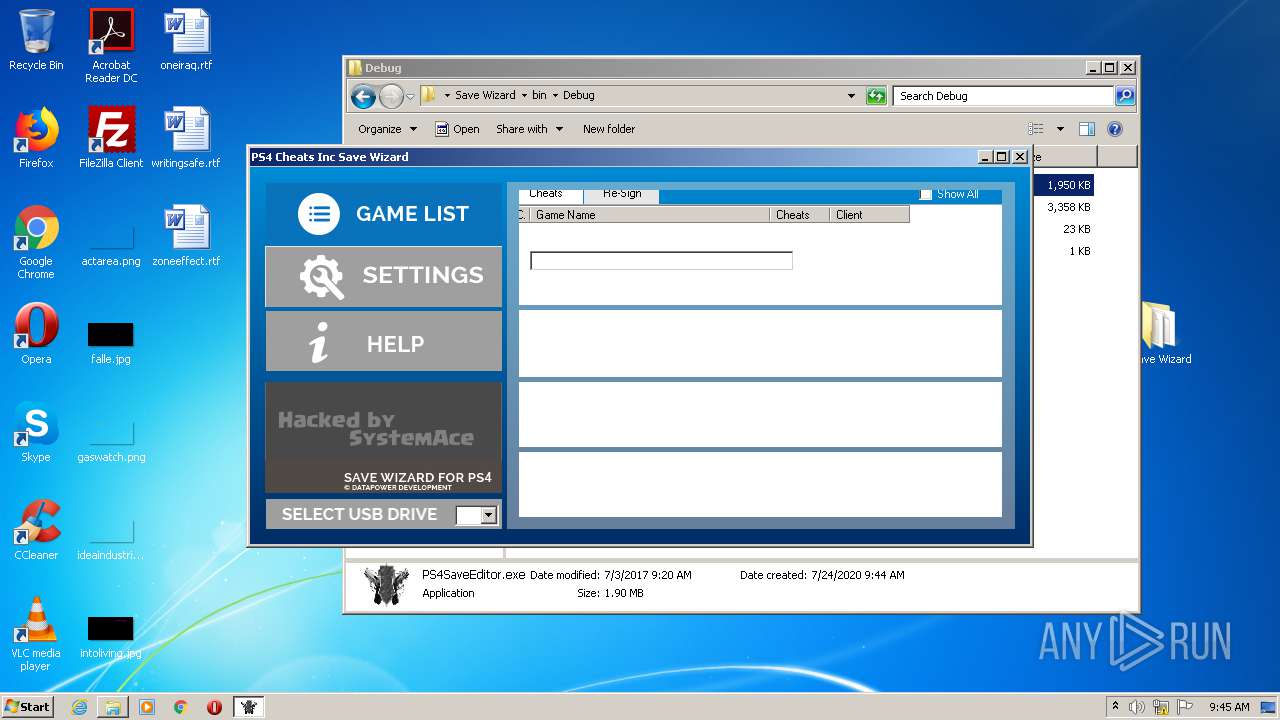Click the Save Wizard taskbar button
This screenshot has width=1280, height=720.
tap(248, 707)
